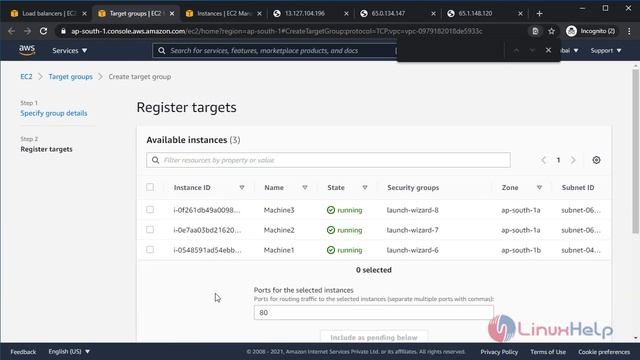Image resolution: width=640 pixels, height=360 pixels.
Task: Go to previous page of instances
Action: point(543,160)
